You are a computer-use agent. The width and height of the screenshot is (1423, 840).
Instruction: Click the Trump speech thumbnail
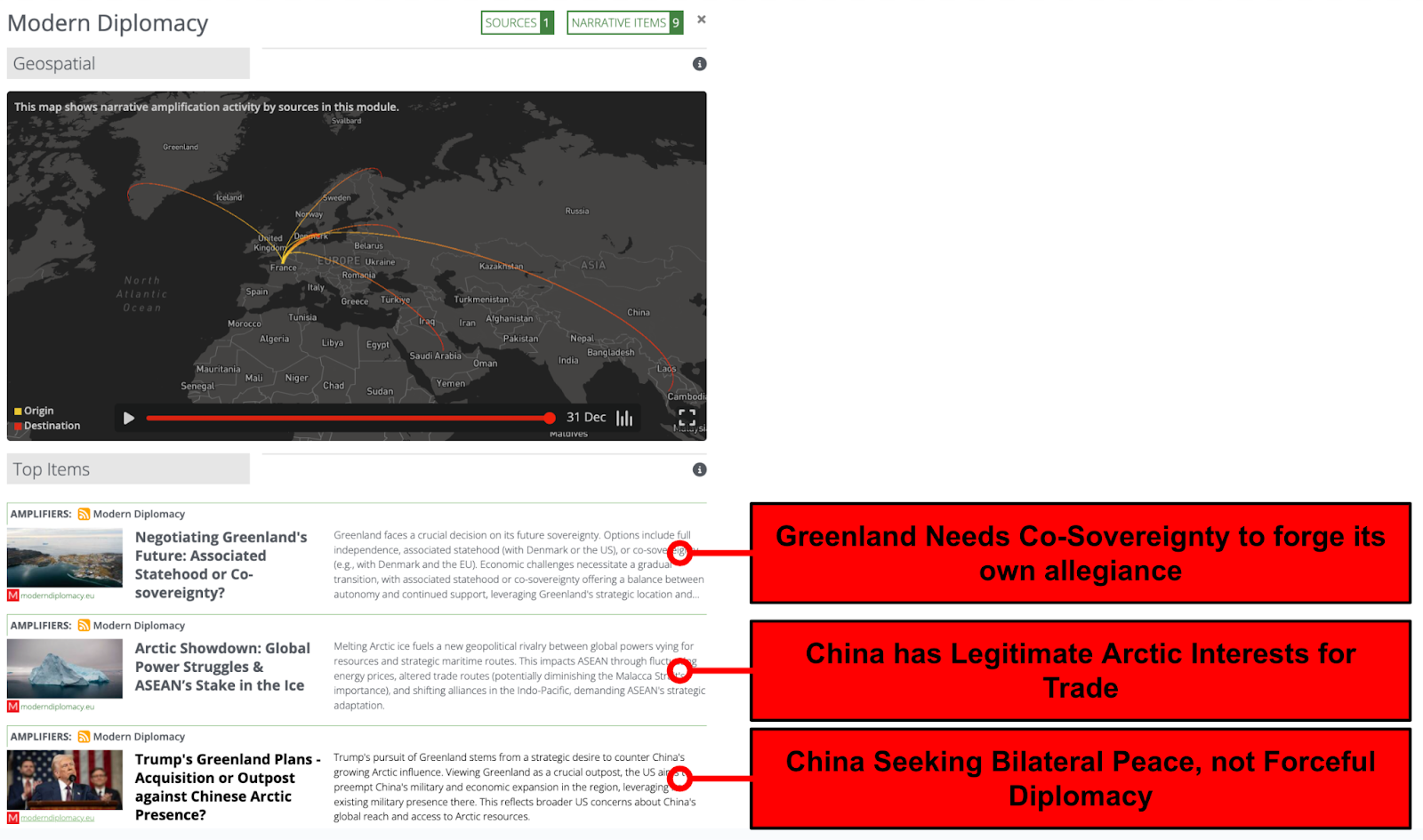coord(65,780)
